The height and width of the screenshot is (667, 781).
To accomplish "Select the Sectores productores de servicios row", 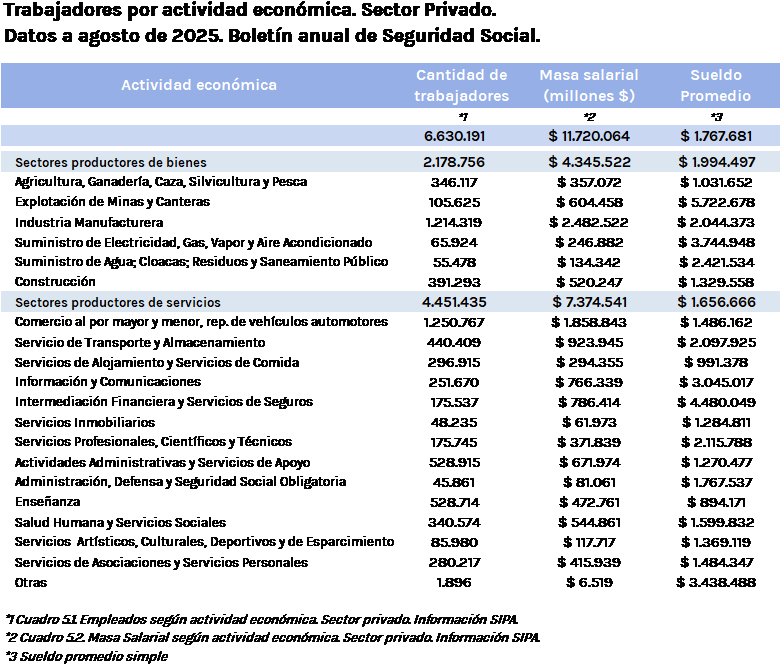I will click(118, 302).
